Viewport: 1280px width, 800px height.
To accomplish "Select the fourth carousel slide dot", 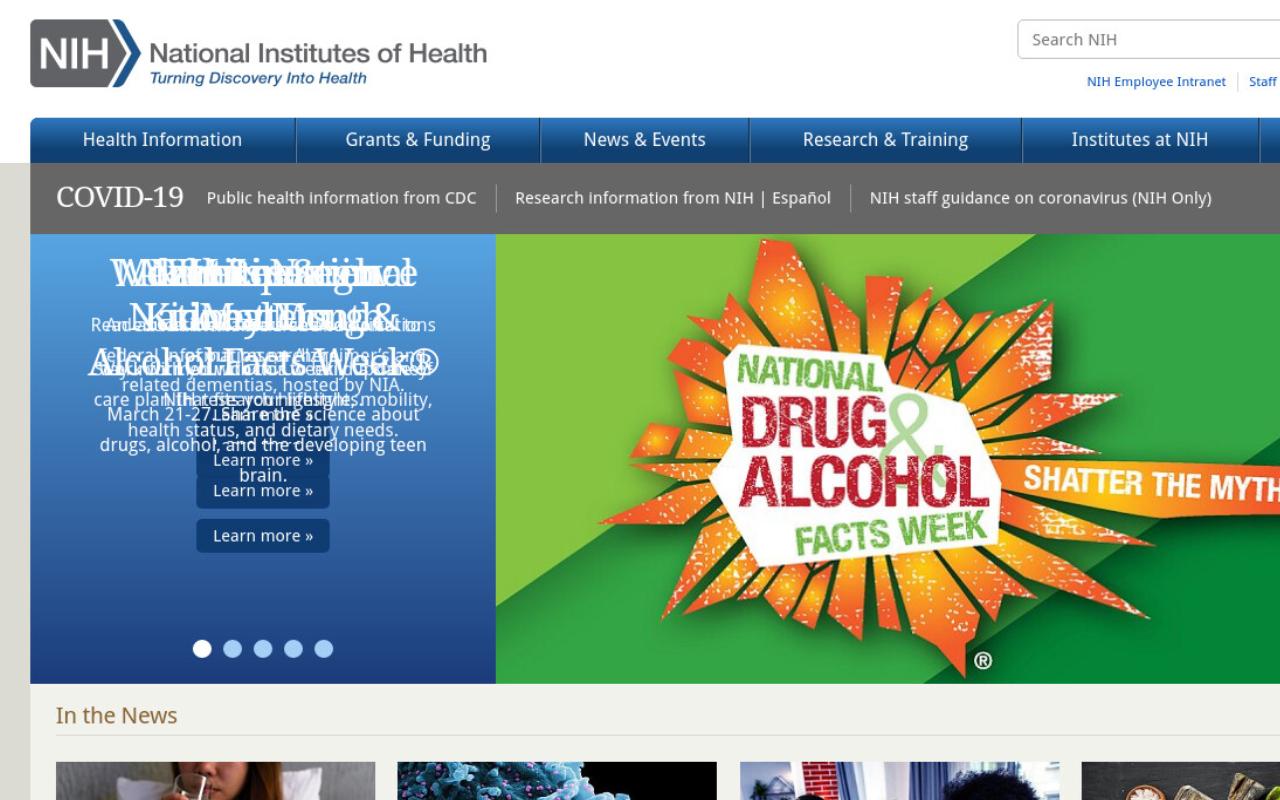I will pos(293,649).
